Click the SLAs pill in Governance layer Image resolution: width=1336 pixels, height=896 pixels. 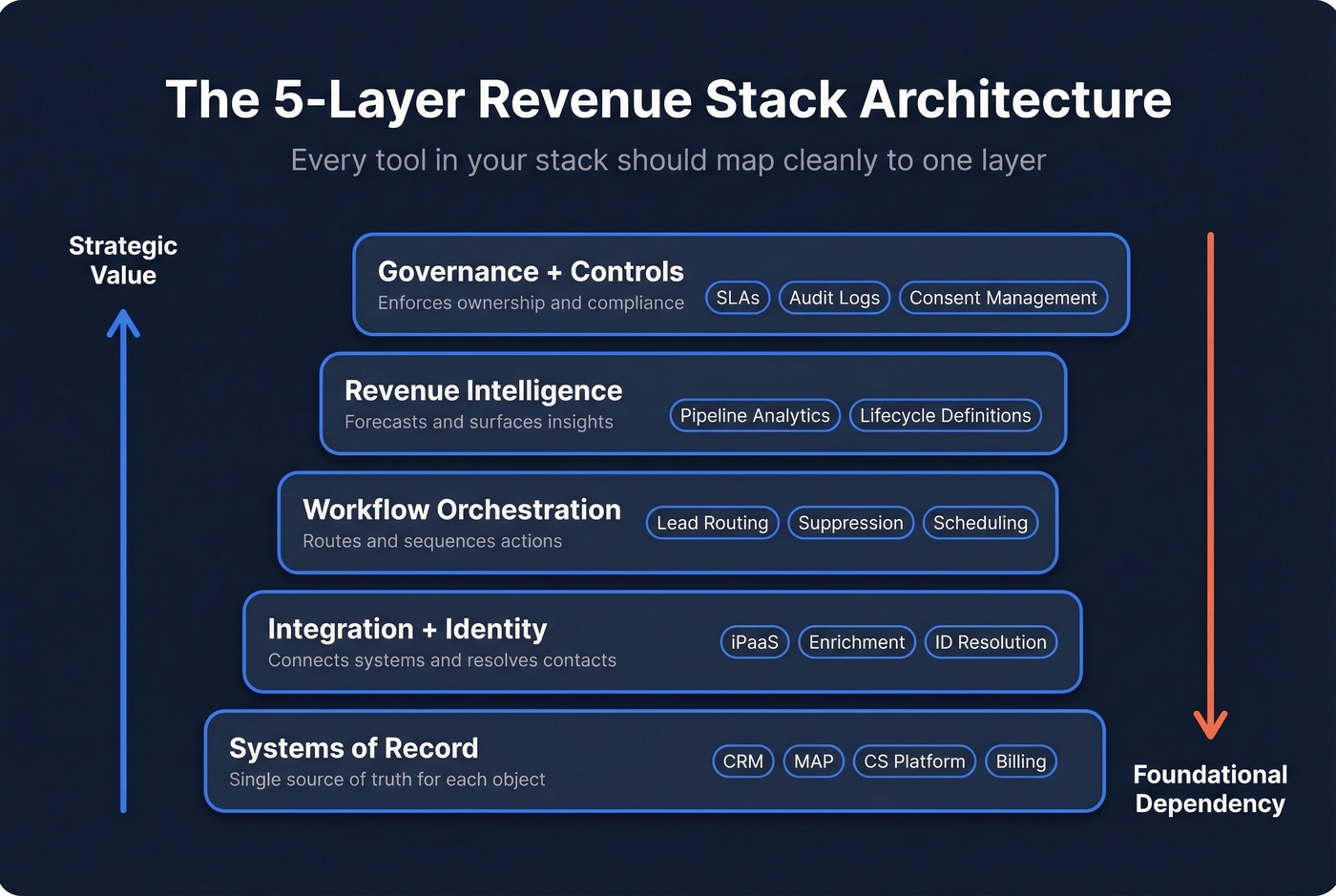pyautogui.click(x=737, y=298)
